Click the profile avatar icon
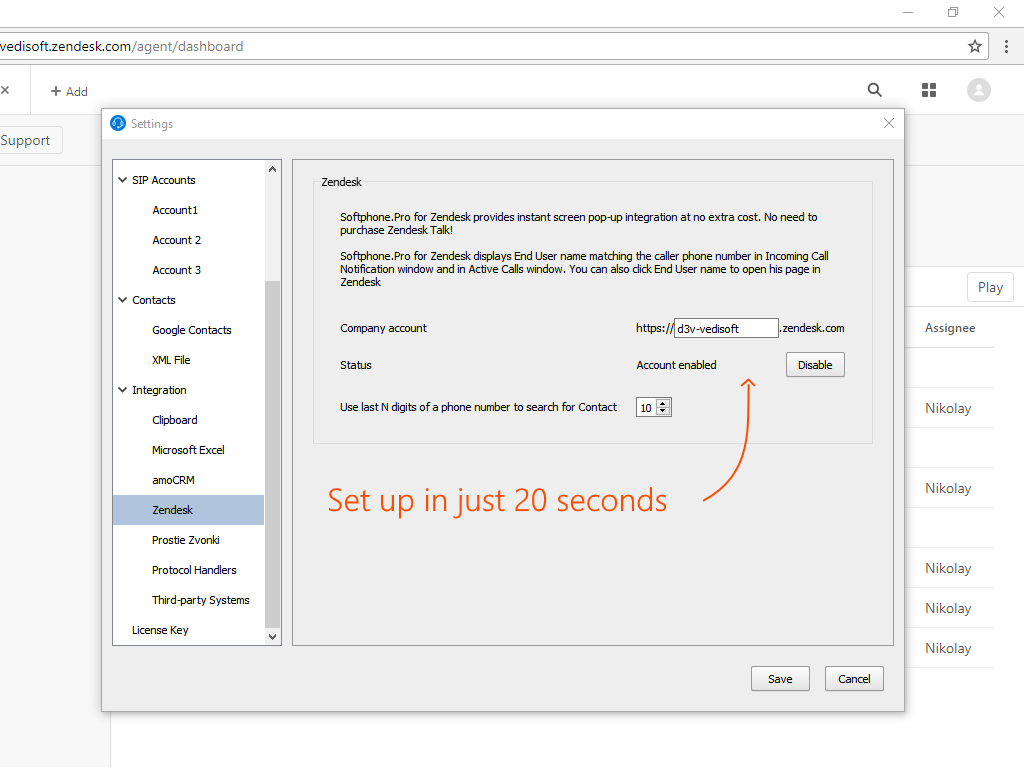1024x768 pixels. click(x=978, y=90)
